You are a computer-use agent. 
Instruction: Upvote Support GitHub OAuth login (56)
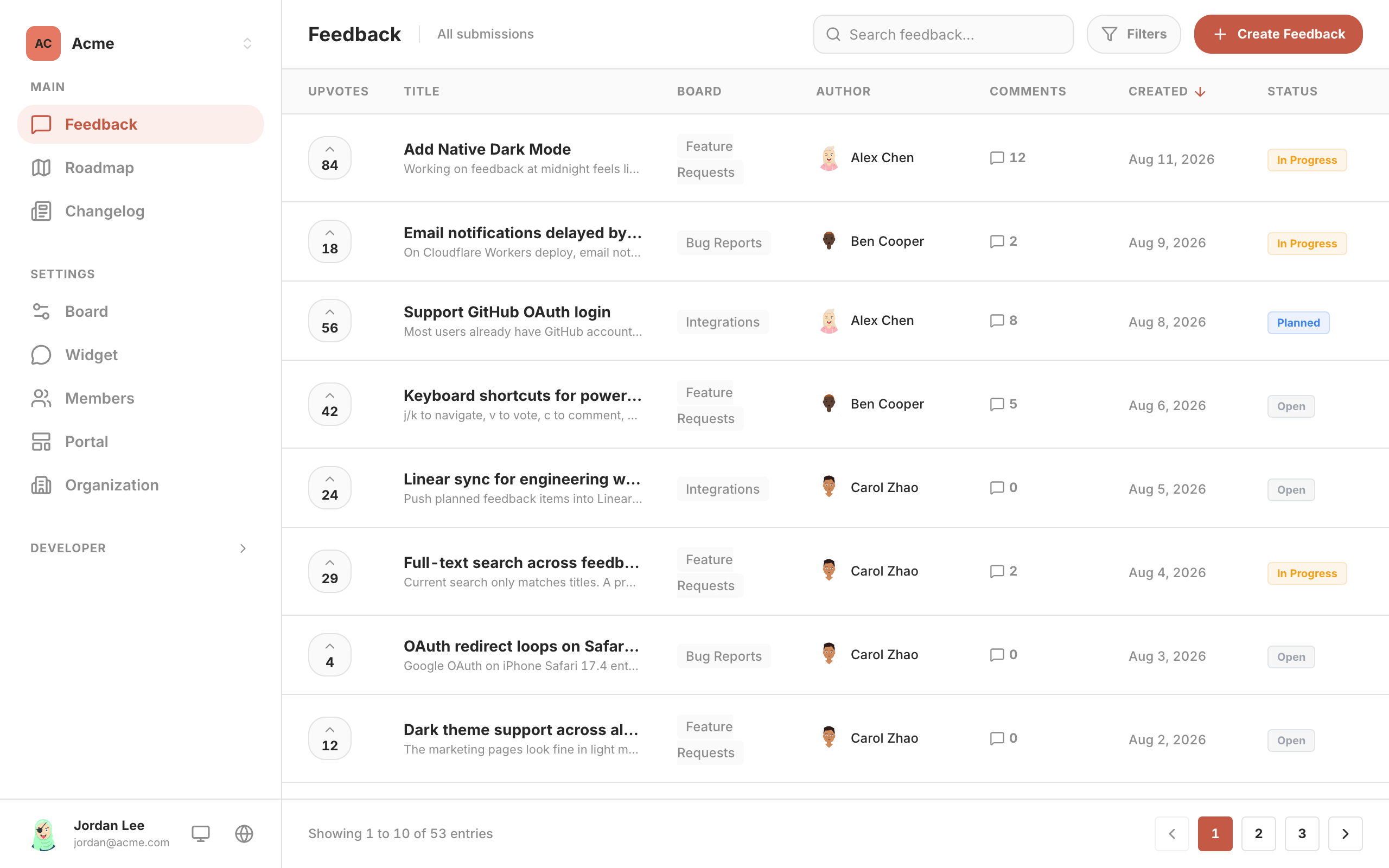pos(329,321)
